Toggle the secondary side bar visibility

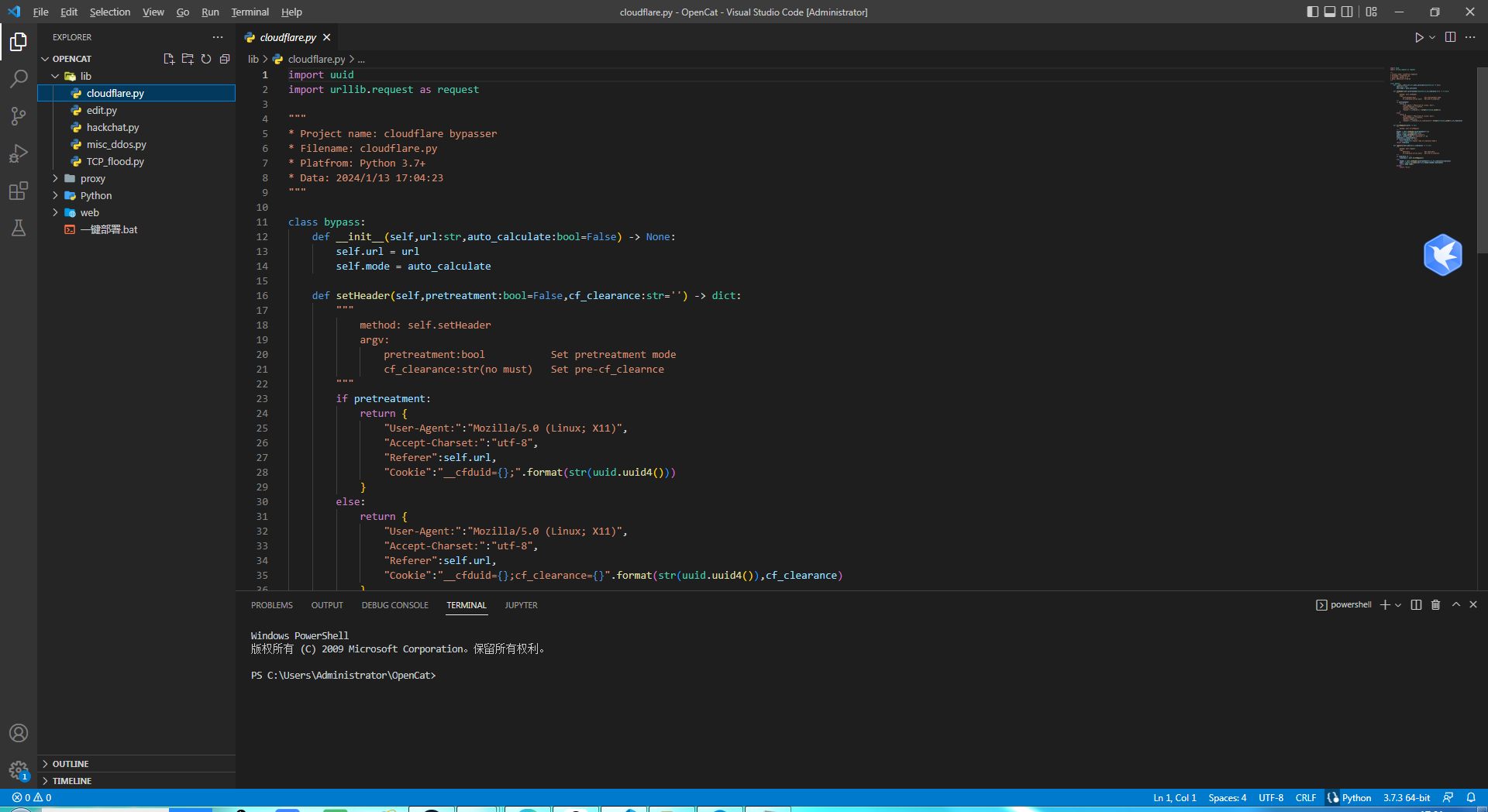(x=1348, y=12)
